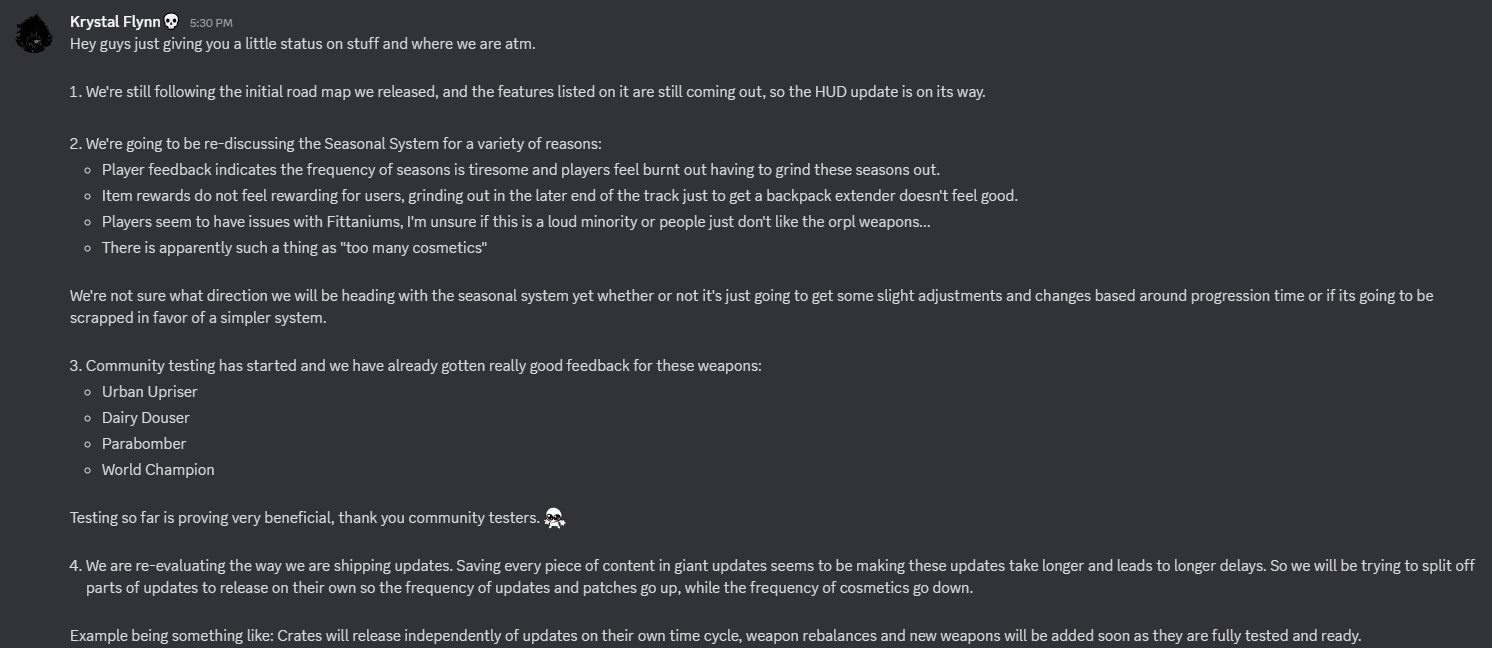
Task: Click the line mentioning Fittaniums
Action: click(516, 222)
